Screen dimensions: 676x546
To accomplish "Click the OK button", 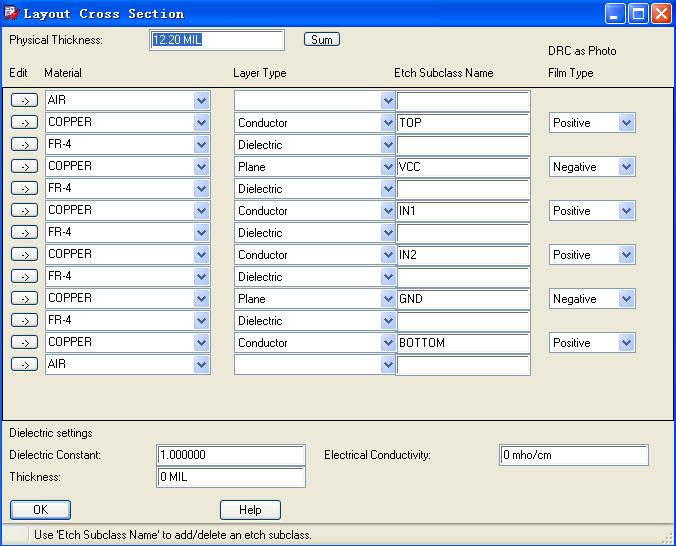I will (x=40, y=510).
